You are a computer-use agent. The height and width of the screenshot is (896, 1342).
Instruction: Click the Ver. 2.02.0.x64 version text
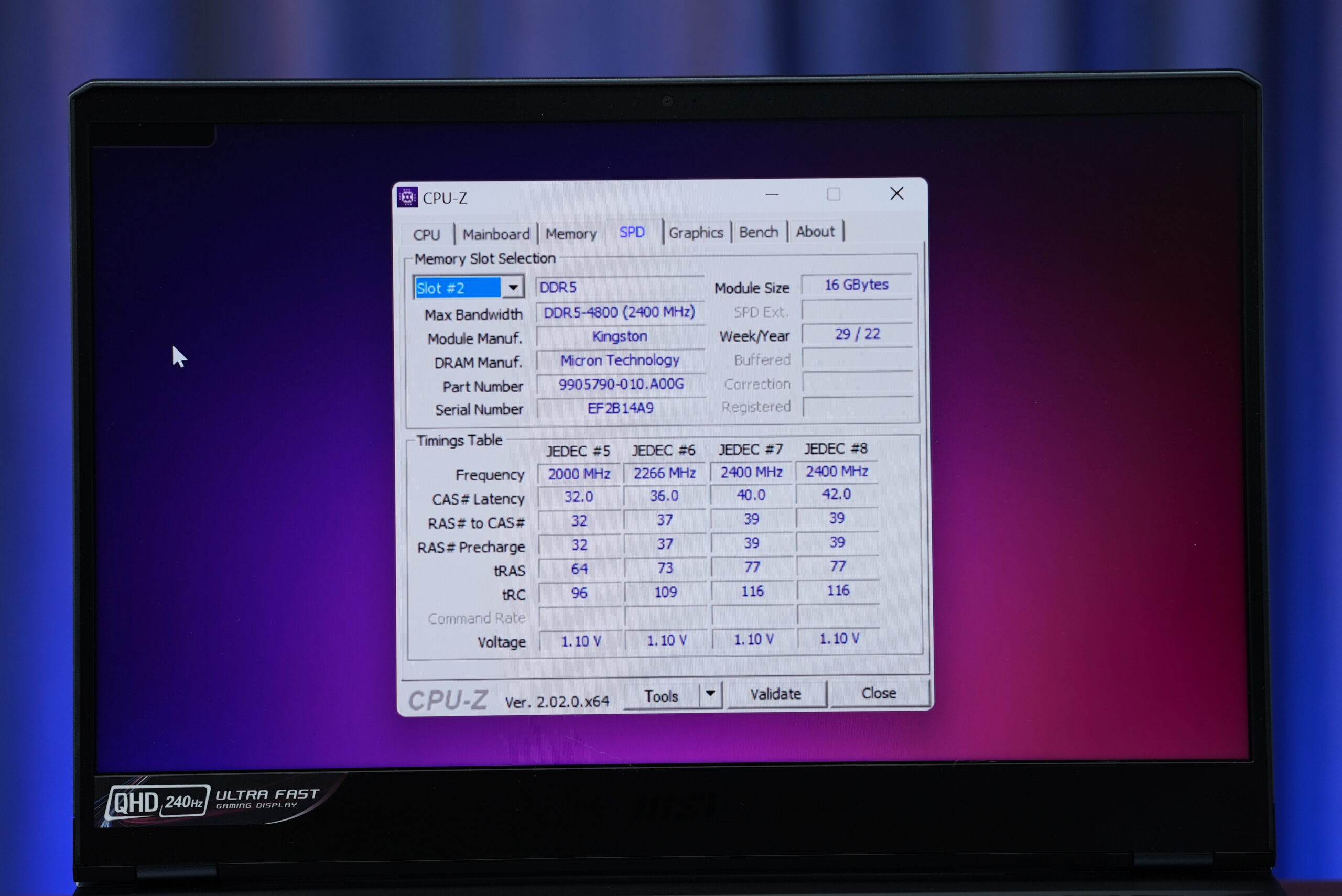click(x=557, y=701)
